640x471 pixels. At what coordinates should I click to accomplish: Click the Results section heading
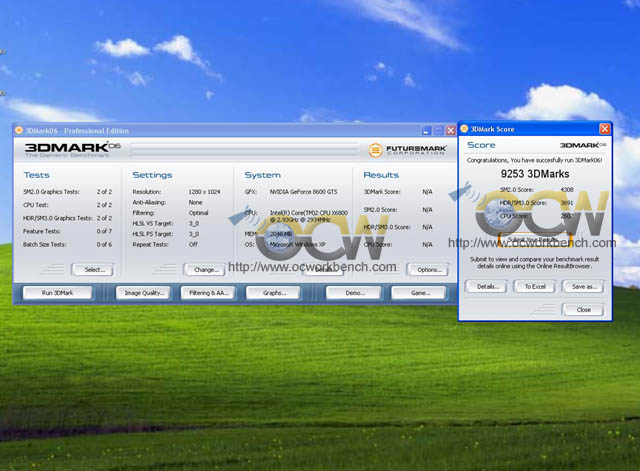click(x=381, y=175)
